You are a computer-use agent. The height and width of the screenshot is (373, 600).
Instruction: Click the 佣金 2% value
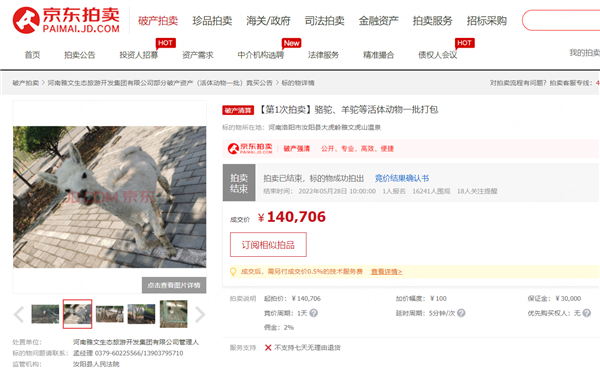click(x=289, y=327)
